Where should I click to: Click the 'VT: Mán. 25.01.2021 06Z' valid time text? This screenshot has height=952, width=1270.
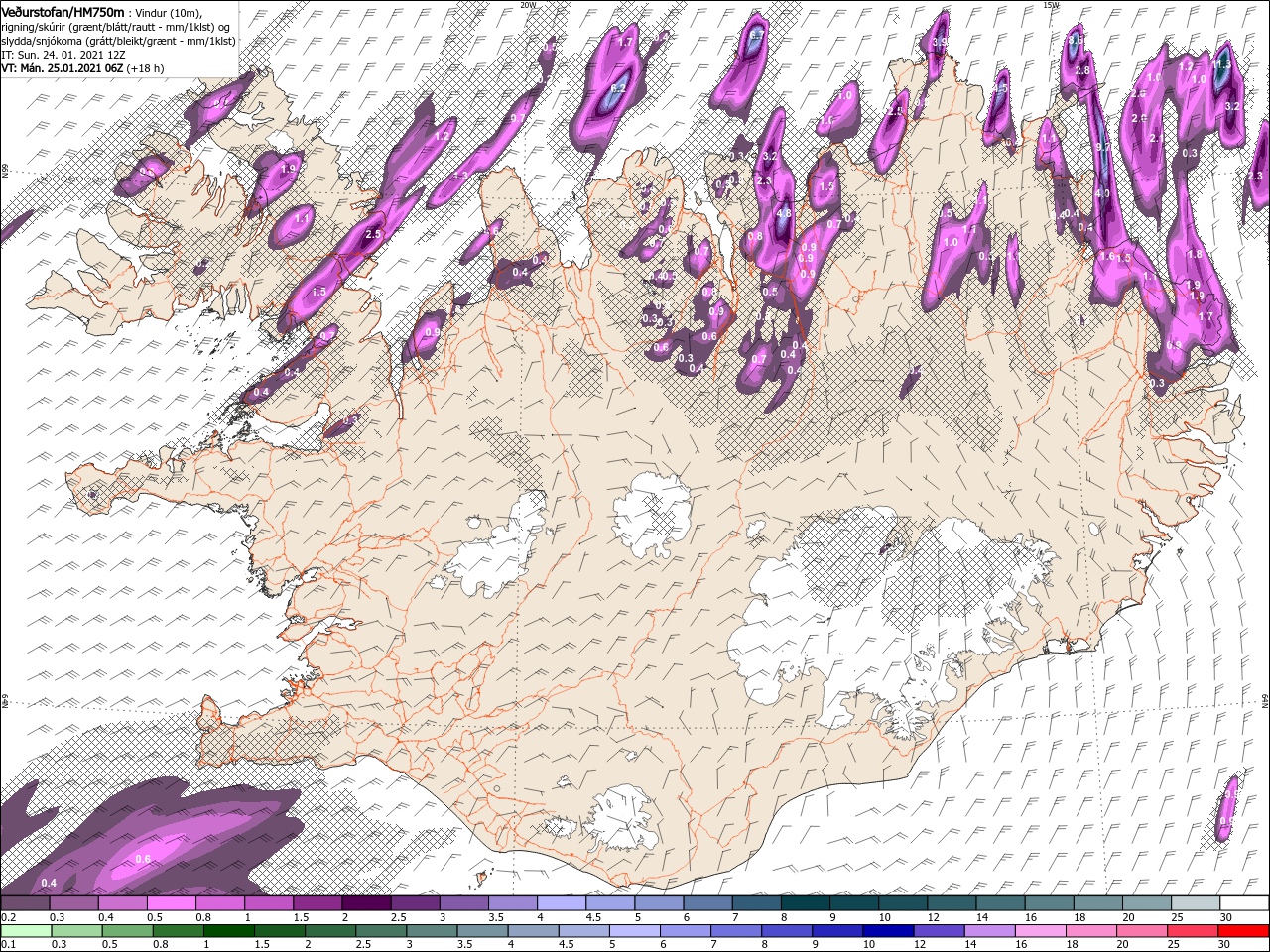click(63, 68)
